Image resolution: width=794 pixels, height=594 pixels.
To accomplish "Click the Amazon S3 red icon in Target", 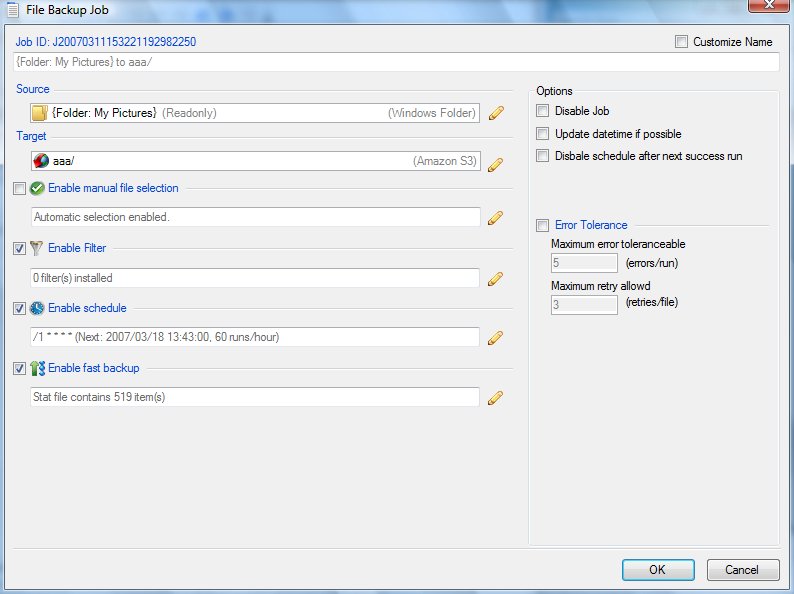I will [x=41, y=161].
